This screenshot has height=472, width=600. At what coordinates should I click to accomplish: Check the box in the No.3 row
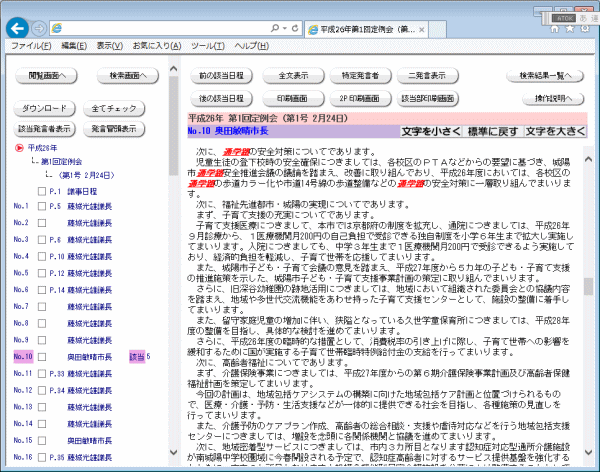pos(42,240)
